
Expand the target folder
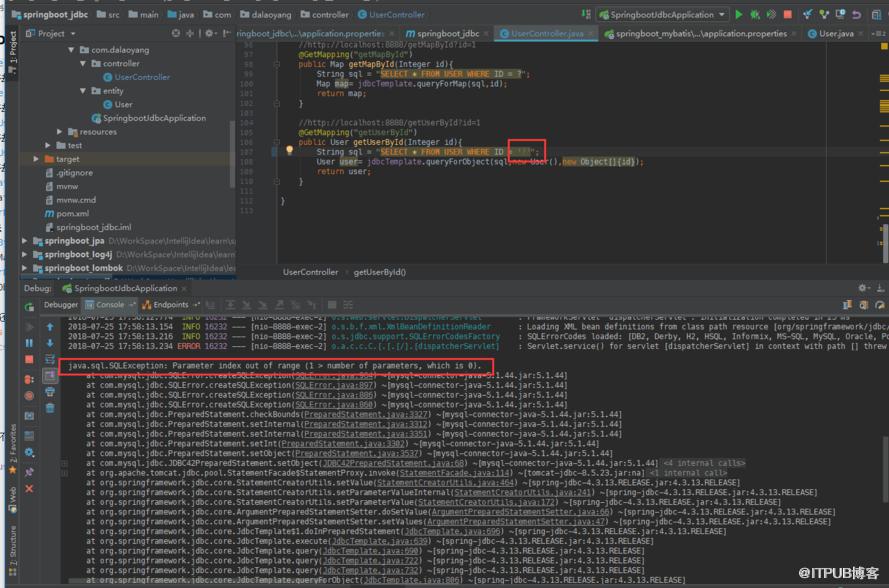pyautogui.click(x=36, y=159)
